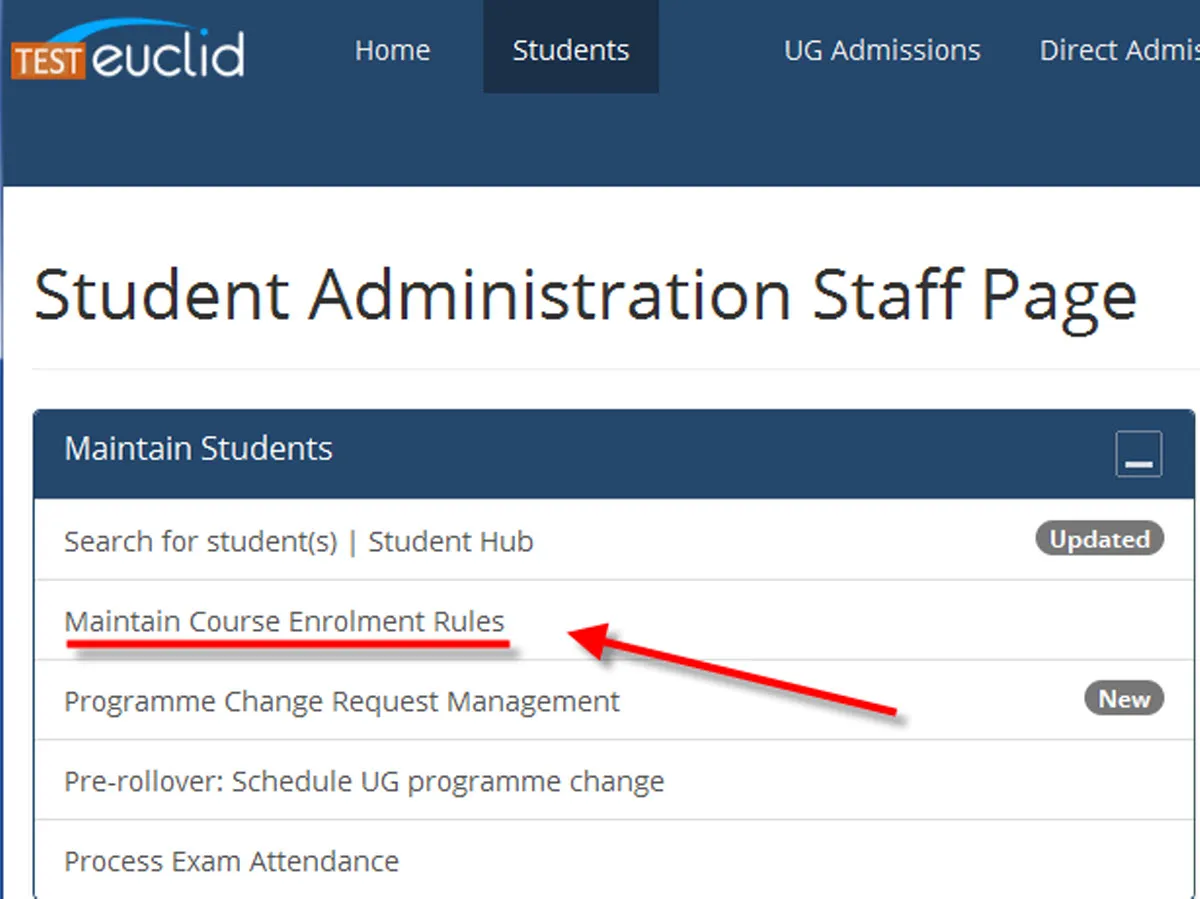Click the Maintain Students panel header

pyautogui.click(x=198, y=449)
